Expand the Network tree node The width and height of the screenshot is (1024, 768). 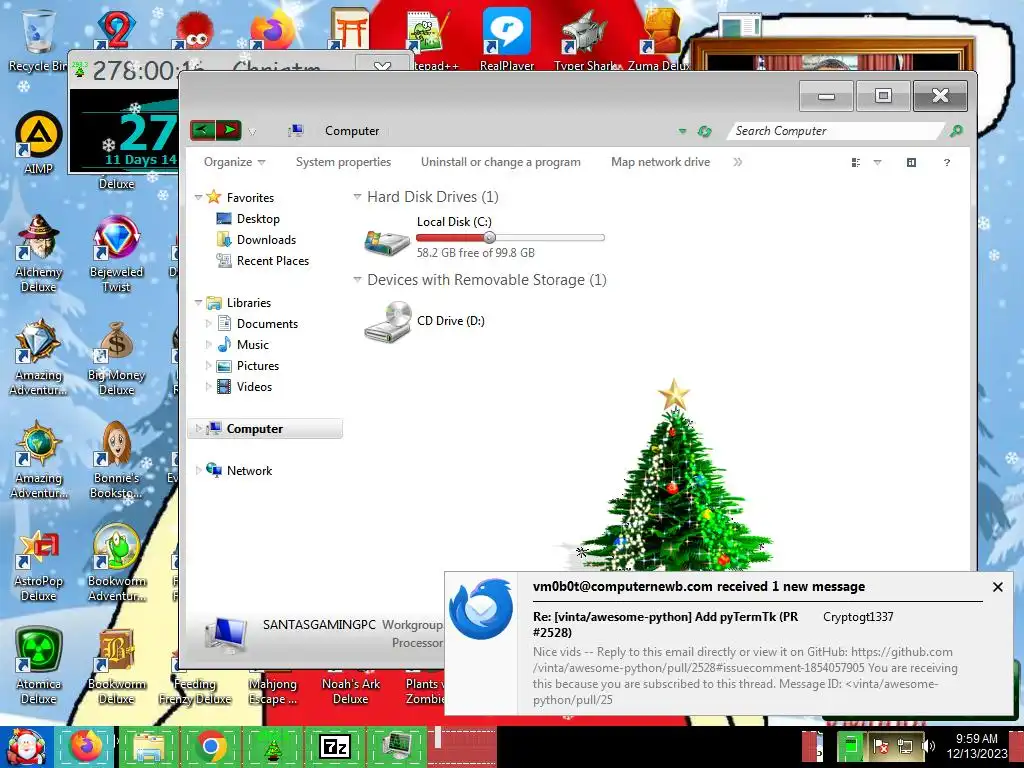198,470
